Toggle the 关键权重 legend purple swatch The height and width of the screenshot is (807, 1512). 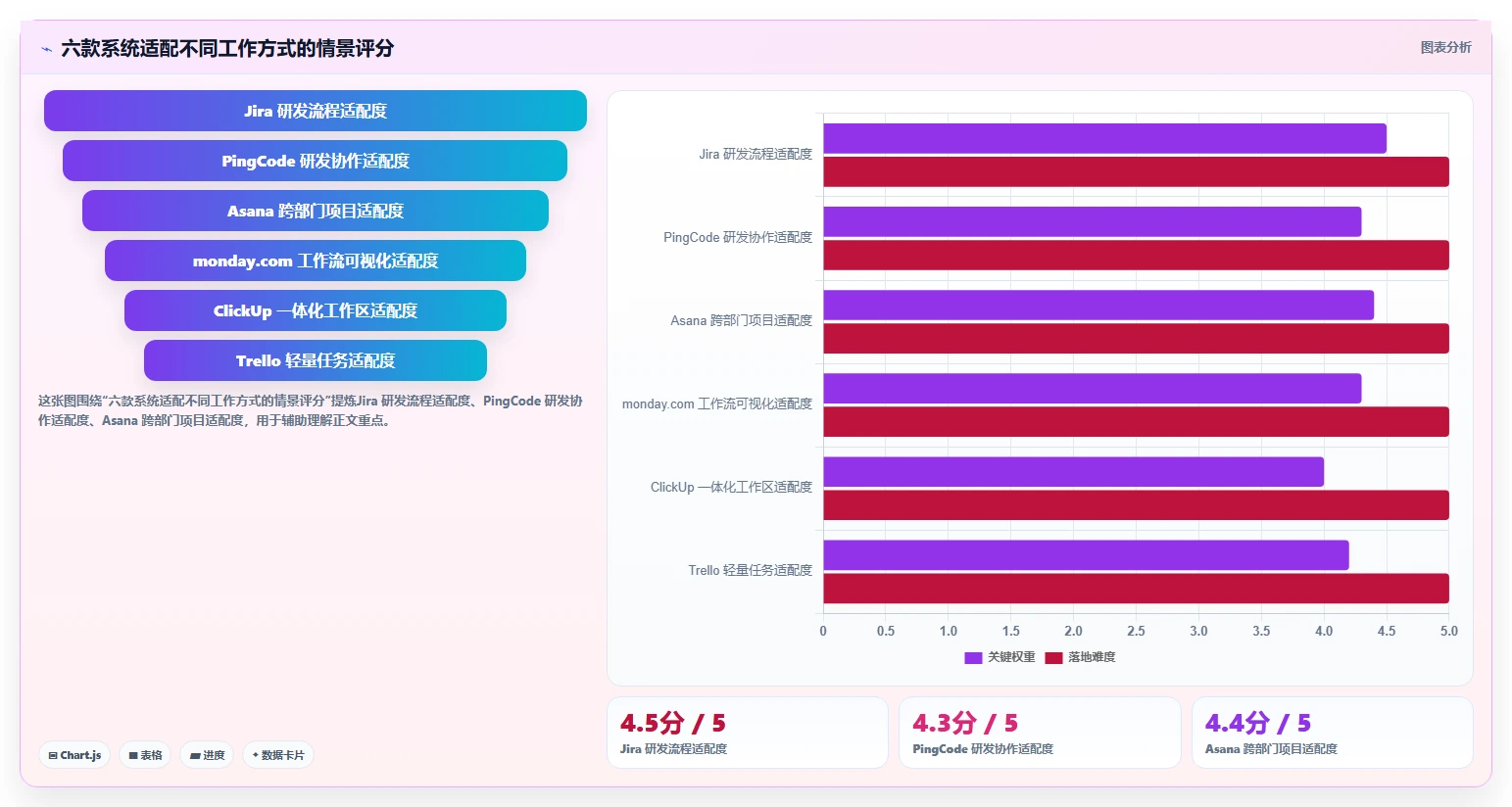[x=973, y=657]
